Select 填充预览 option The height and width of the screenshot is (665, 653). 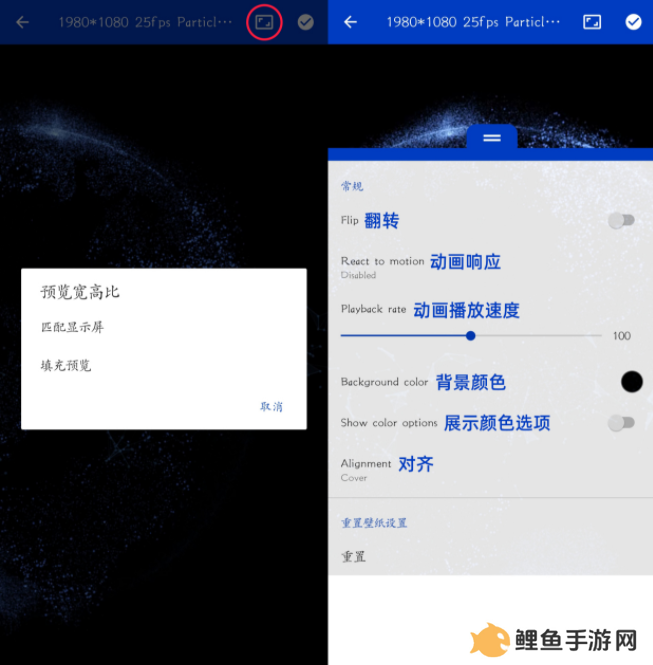click(x=66, y=365)
